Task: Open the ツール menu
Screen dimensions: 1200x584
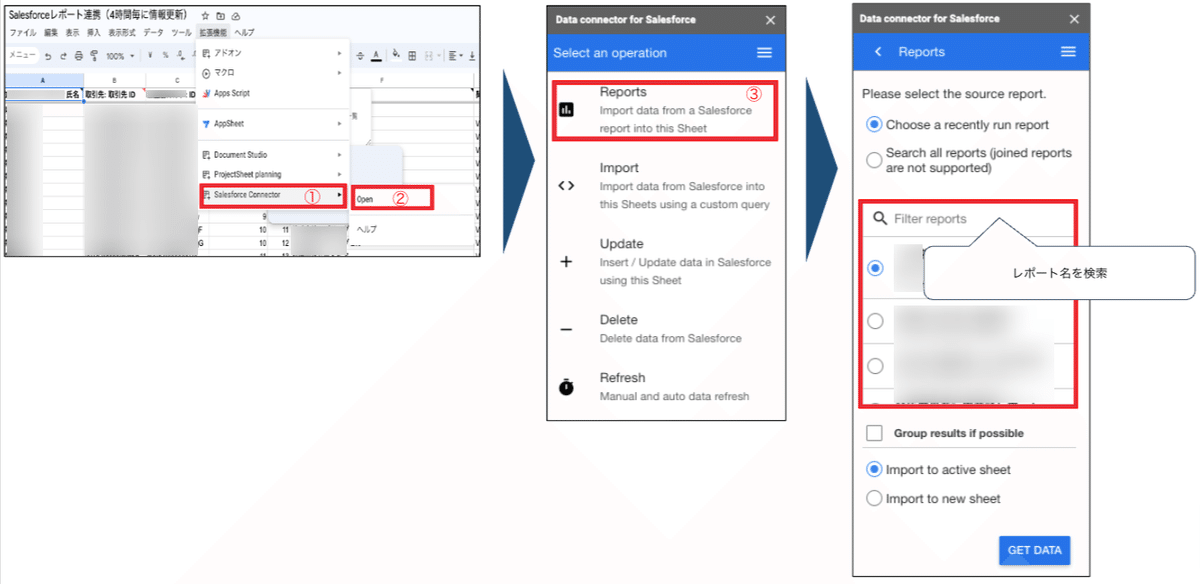Action: 181,33
